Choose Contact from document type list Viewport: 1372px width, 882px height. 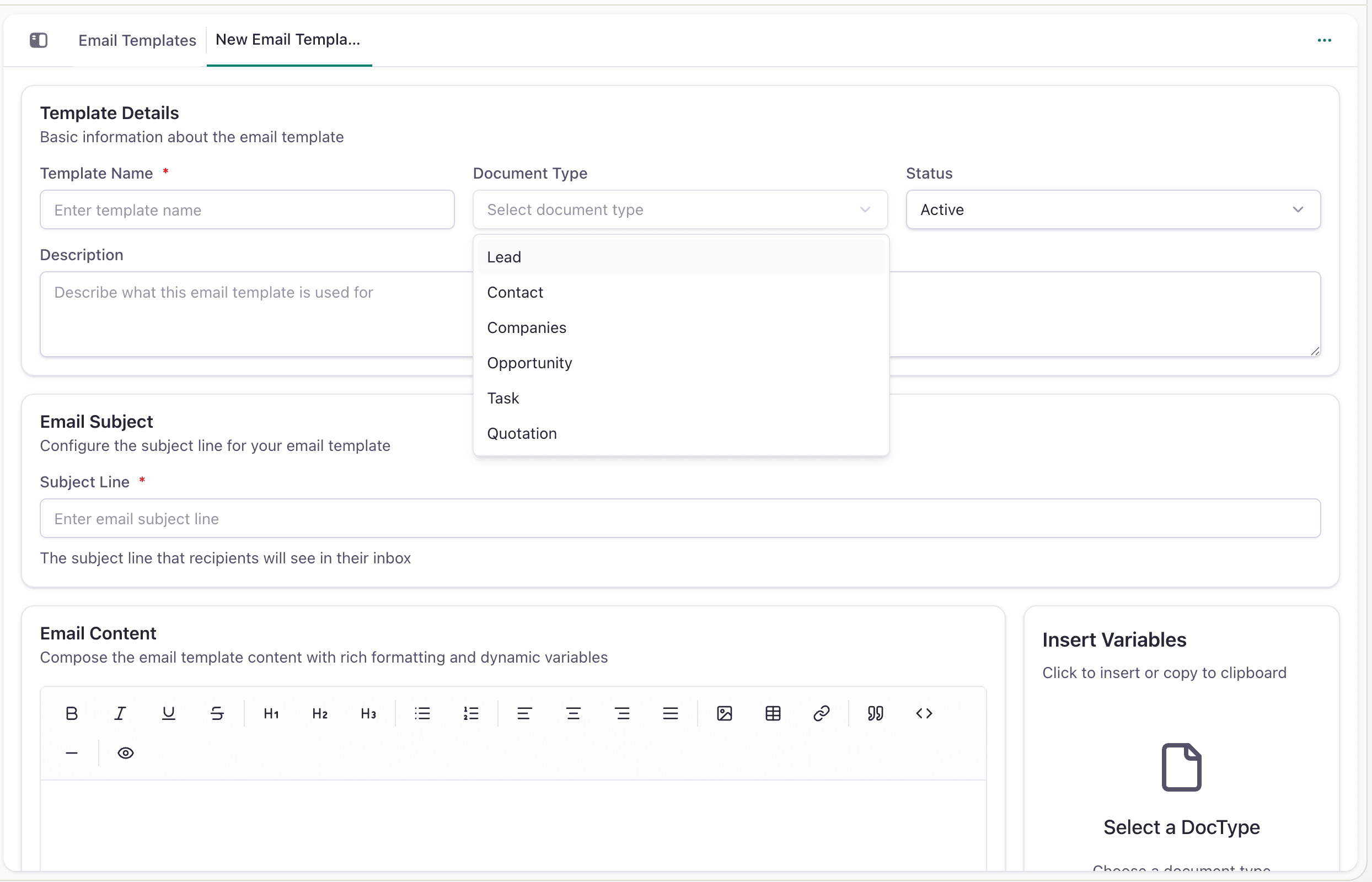680,293
